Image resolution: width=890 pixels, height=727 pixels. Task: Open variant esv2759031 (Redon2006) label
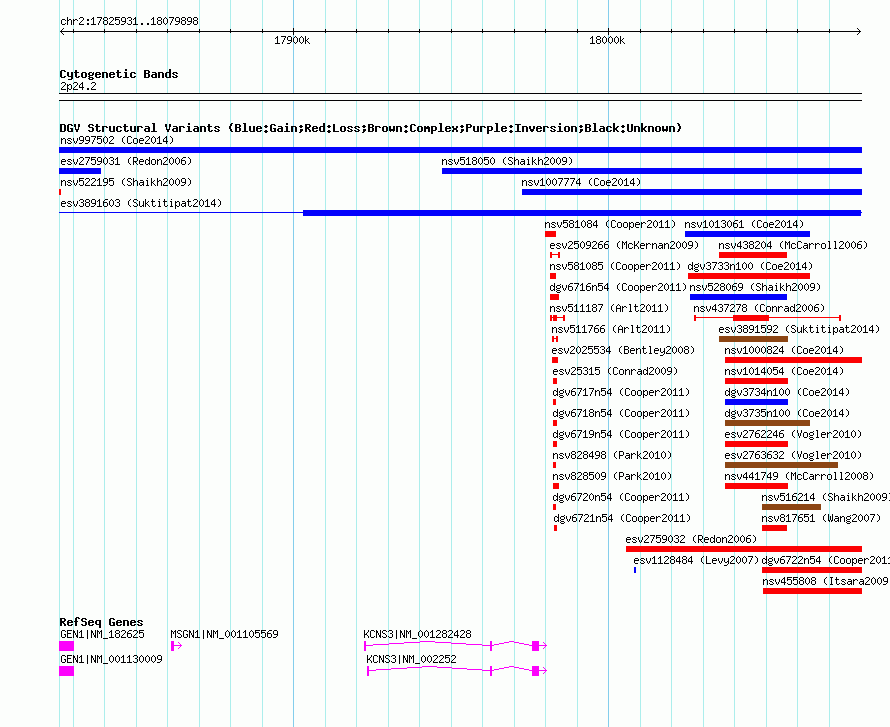click(x=126, y=161)
